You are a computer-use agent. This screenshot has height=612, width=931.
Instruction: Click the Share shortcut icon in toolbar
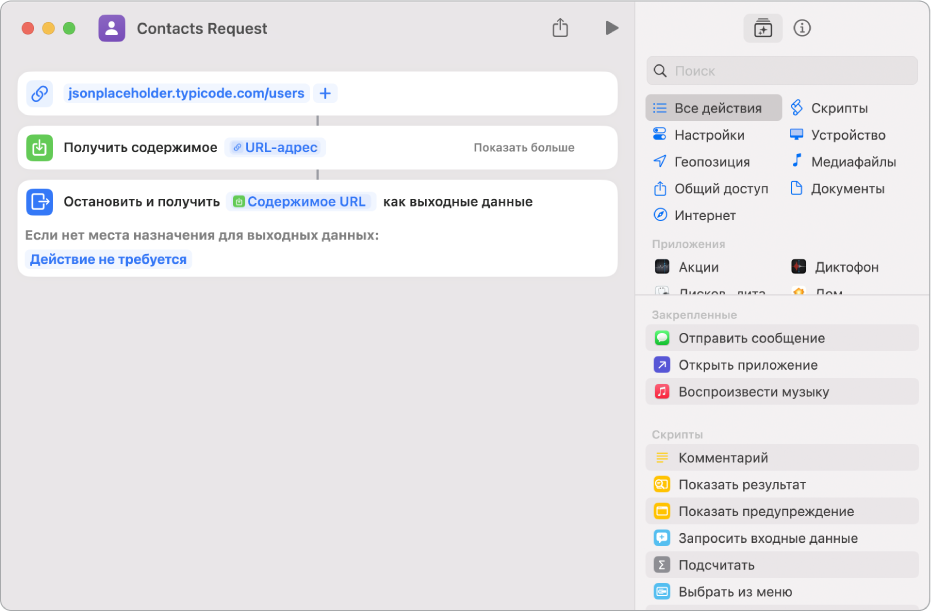point(560,28)
